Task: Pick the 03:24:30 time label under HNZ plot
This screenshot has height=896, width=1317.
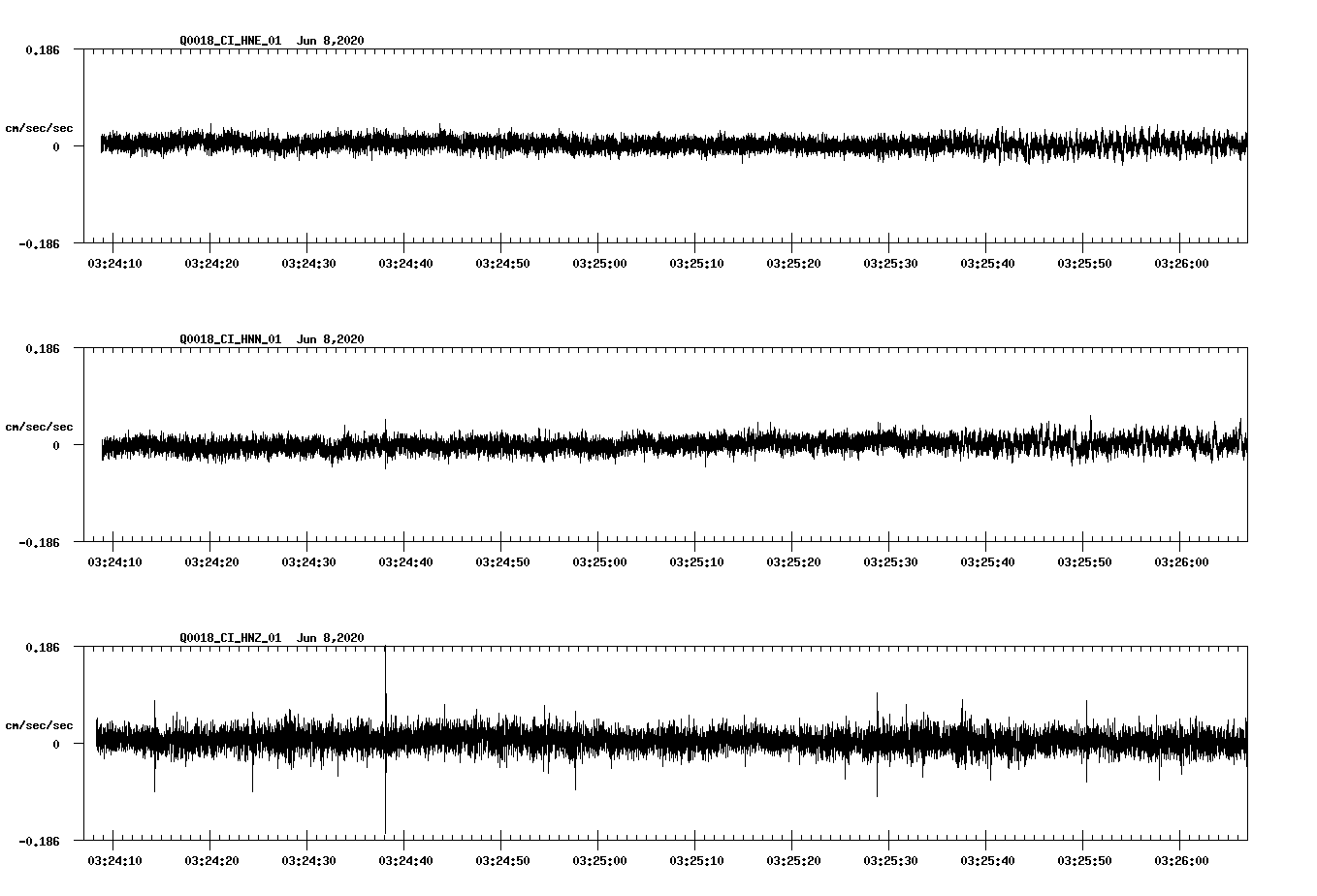Action: click(x=308, y=860)
